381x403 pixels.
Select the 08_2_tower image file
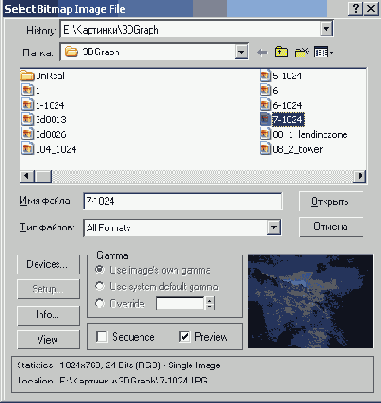pos(292,149)
